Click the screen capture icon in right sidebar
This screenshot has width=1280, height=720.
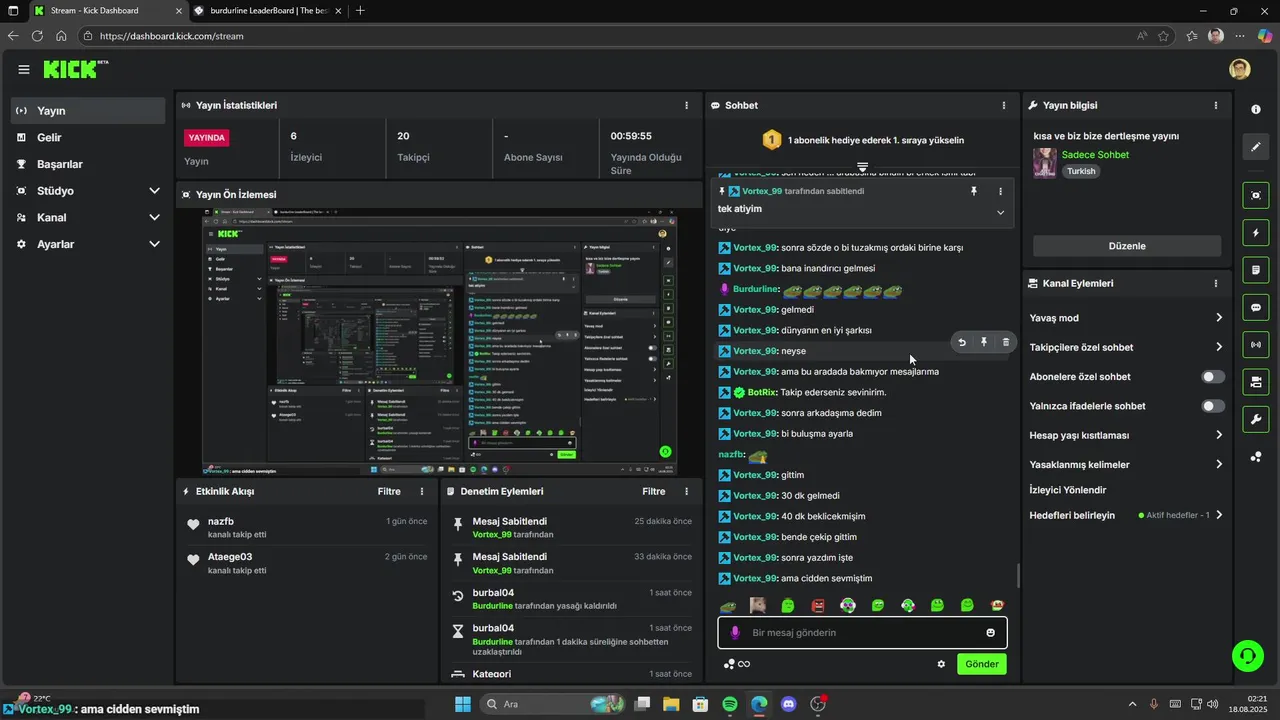(1256, 195)
